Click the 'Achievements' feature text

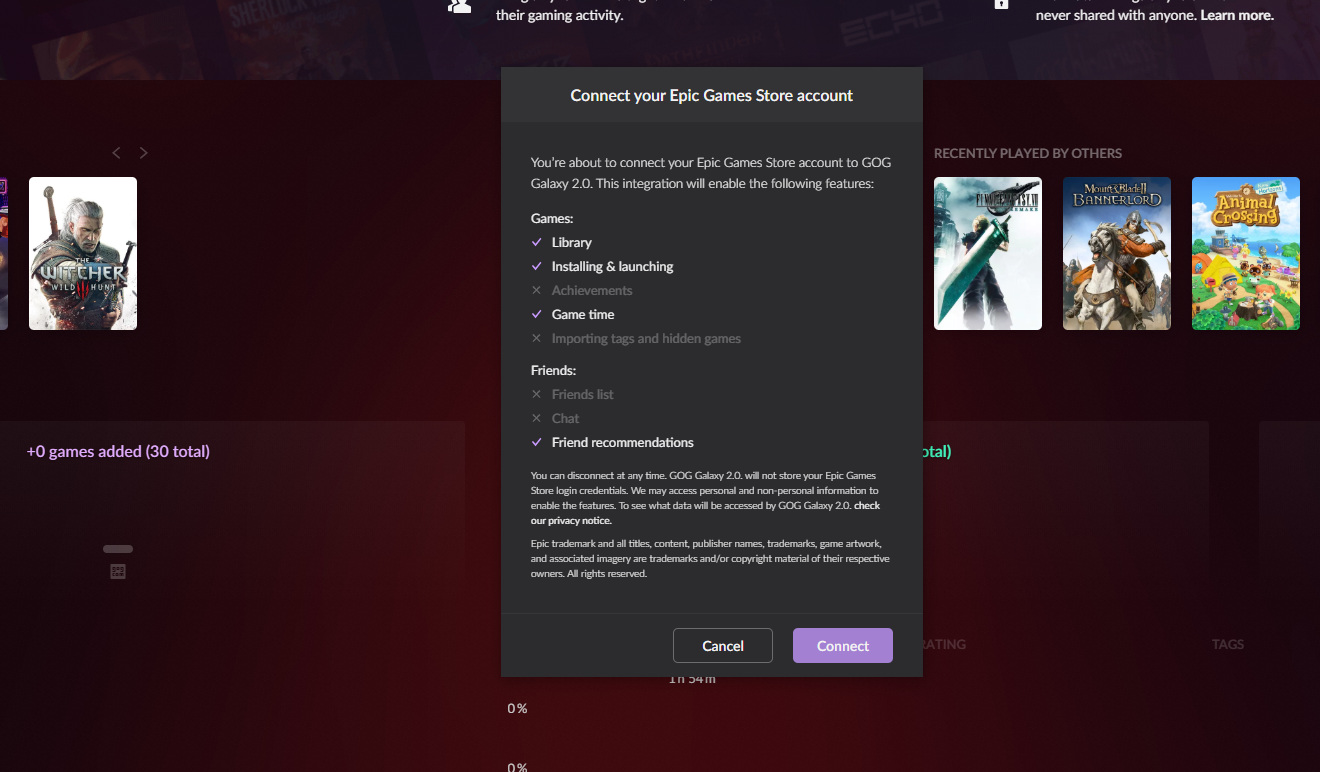click(x=592, y=290)
